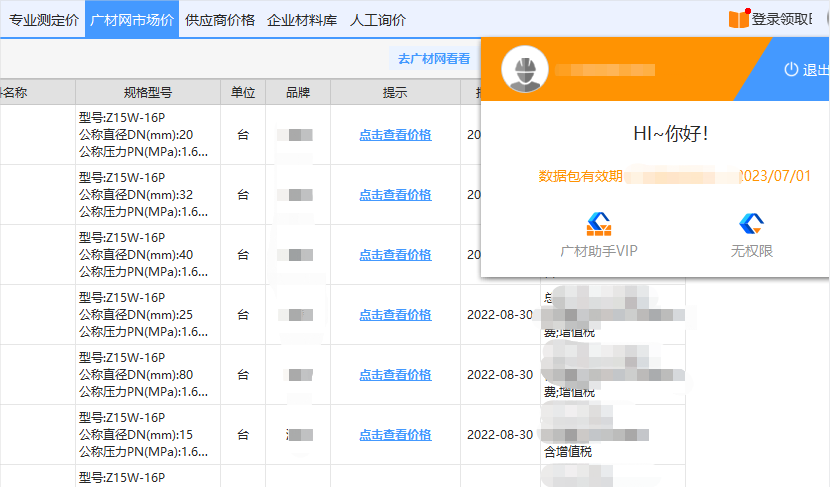Click the 规格型号 column header
The height and width of the screenshot is (487, 830).
[x=148, y=93]
